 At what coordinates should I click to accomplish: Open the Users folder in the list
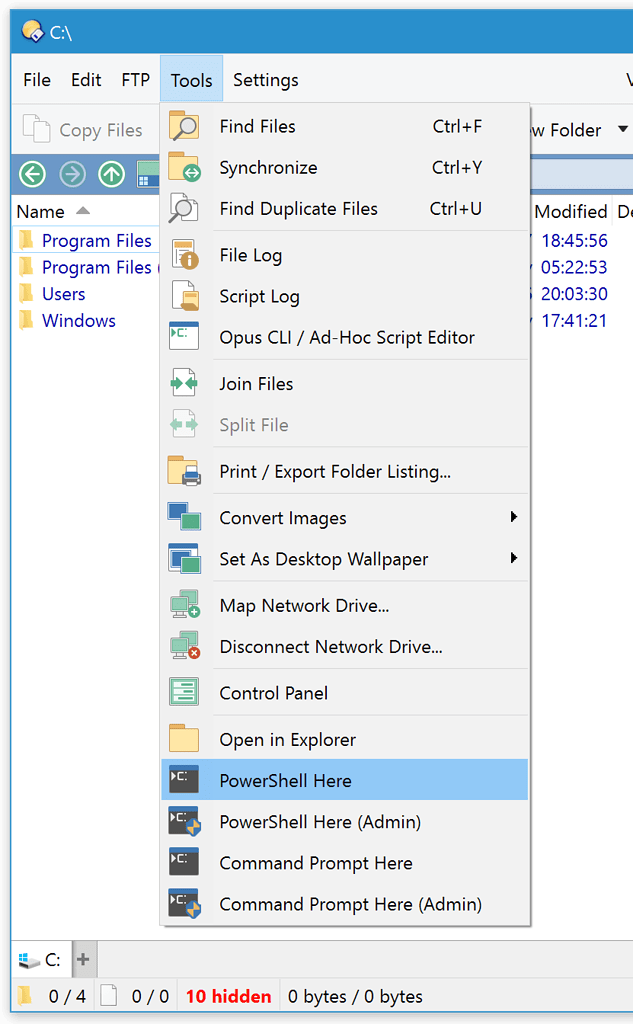(x=63, y=293)
